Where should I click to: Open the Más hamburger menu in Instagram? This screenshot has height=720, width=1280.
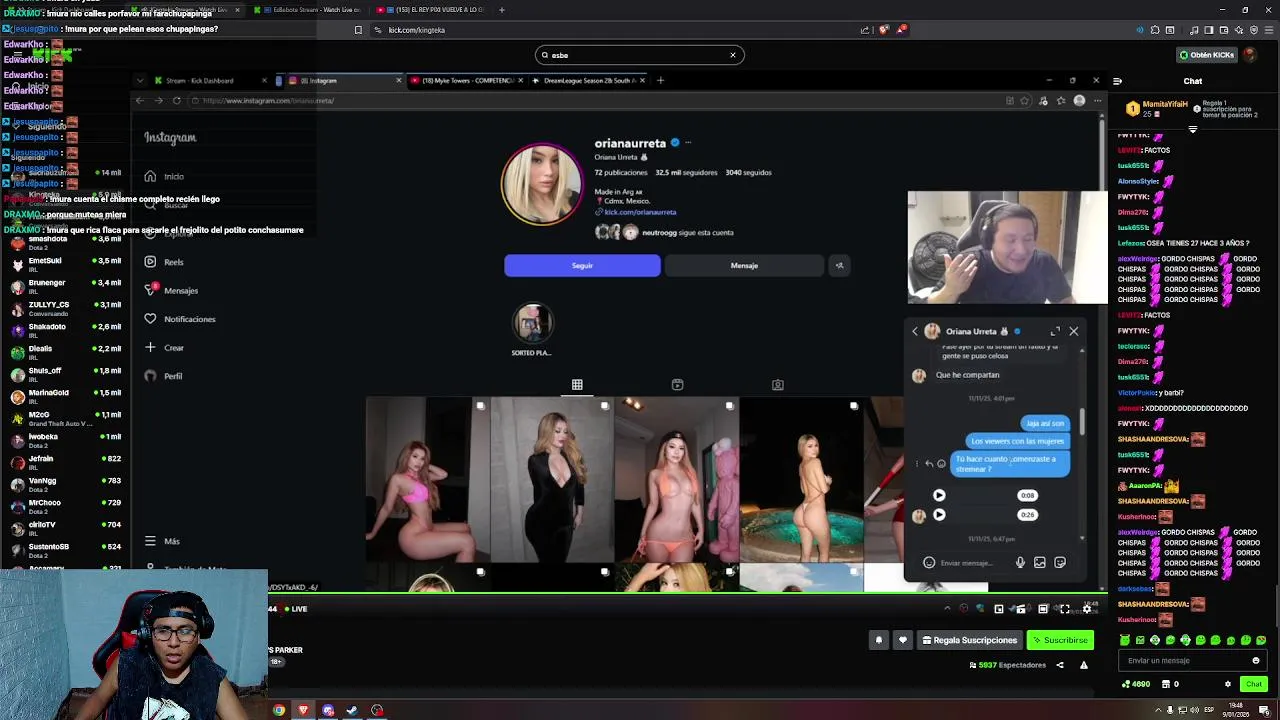coord(162,541)
